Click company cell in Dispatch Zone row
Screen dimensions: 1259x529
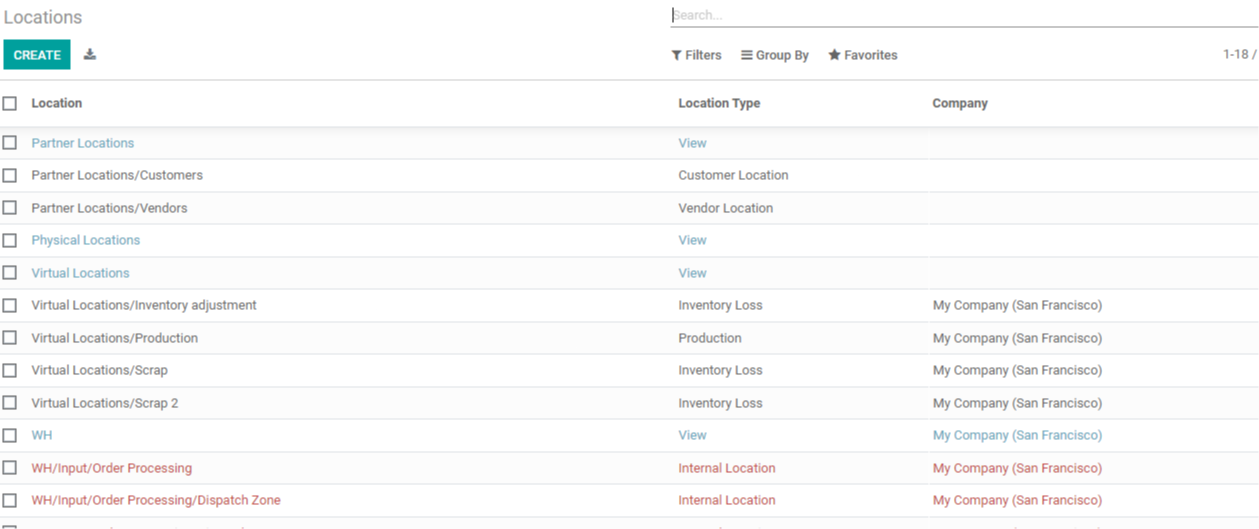[x=1017, y=500]
